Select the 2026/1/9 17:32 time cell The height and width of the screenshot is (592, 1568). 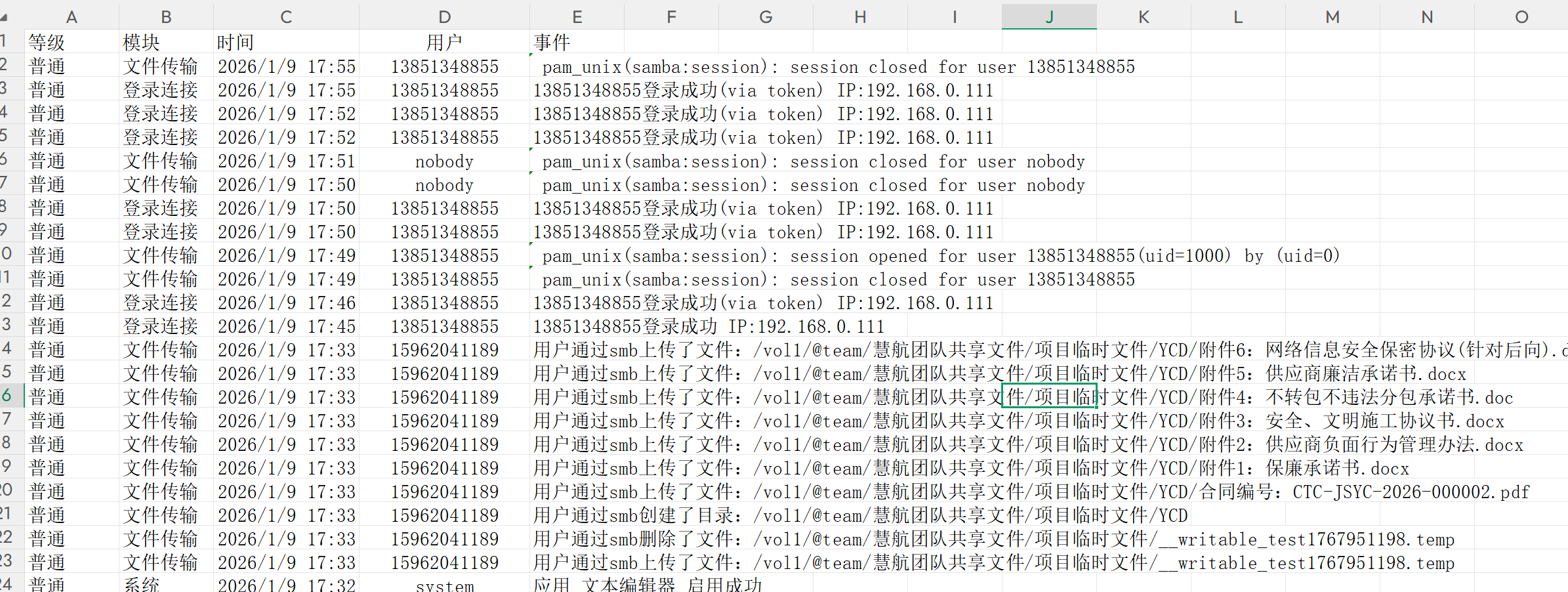coord(286,583)
